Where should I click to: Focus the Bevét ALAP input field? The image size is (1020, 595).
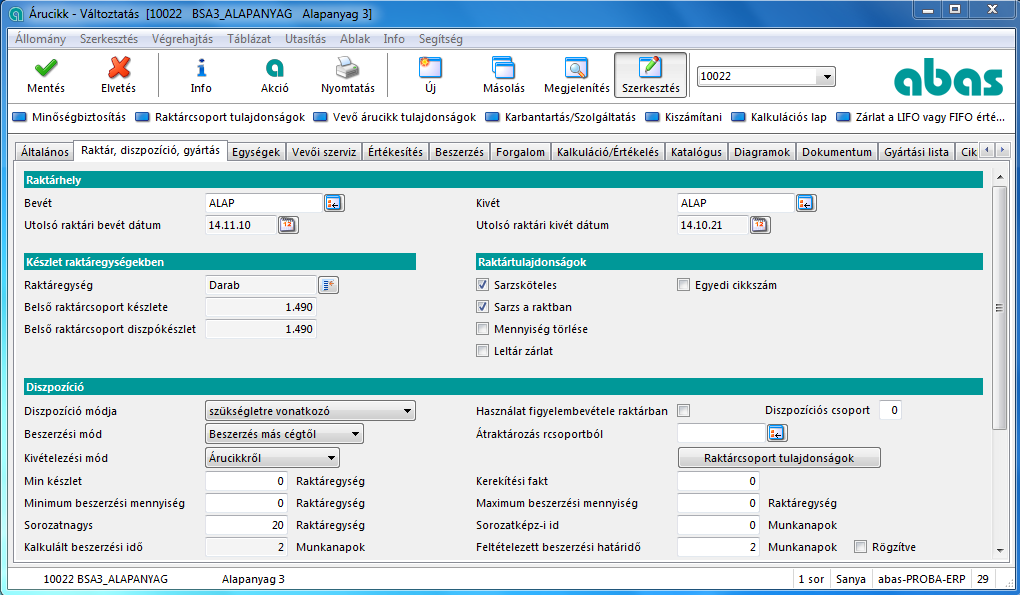click(x=263, y=204)
